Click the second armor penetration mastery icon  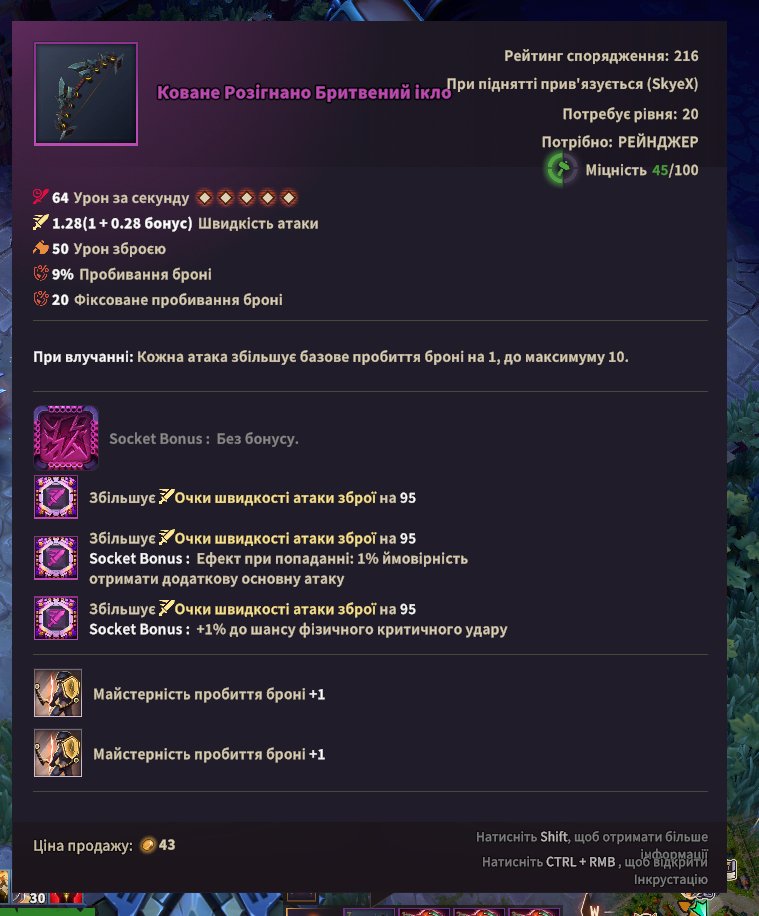[58, 753]
